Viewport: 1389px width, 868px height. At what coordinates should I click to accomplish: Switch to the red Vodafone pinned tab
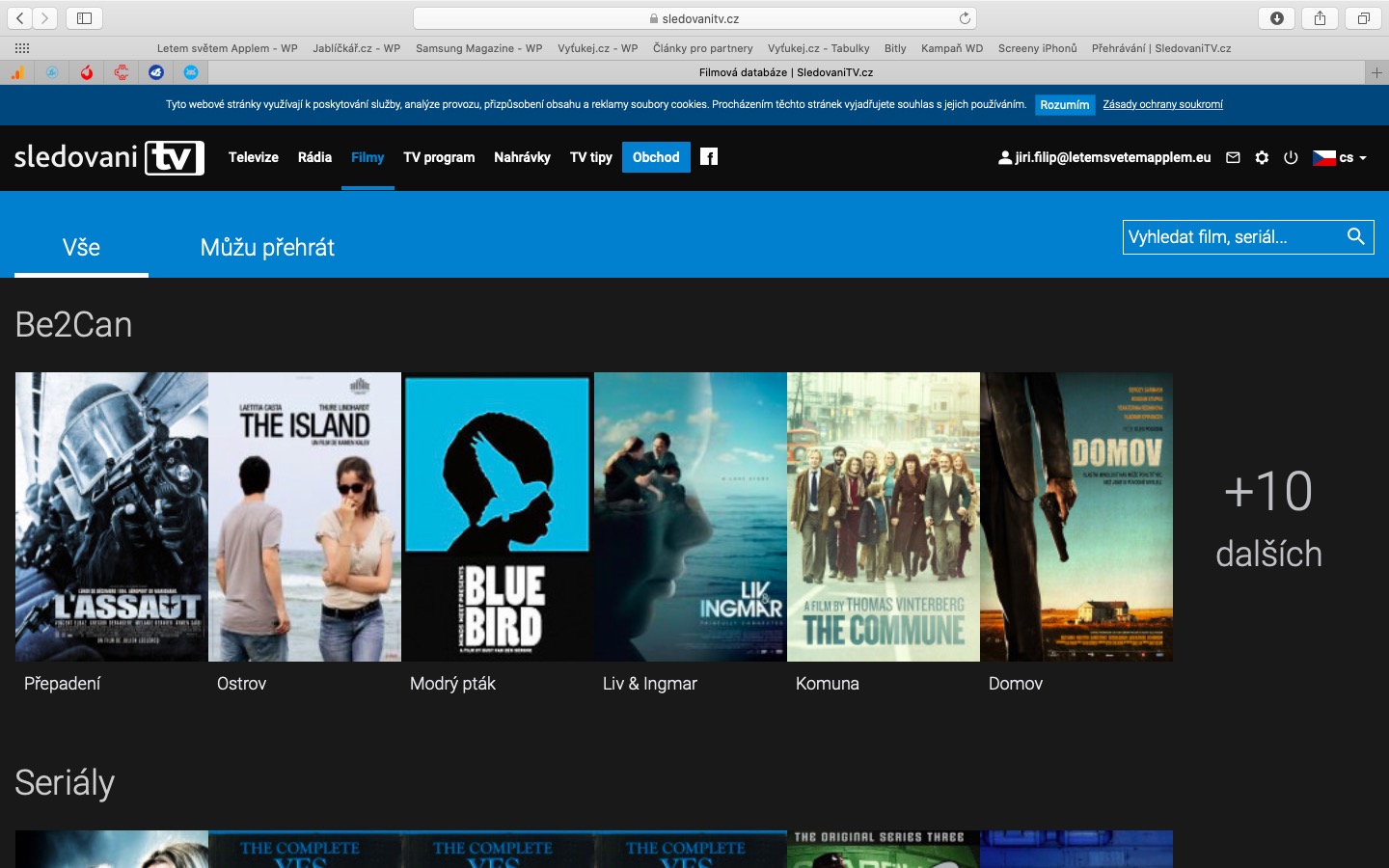(87, 72)
